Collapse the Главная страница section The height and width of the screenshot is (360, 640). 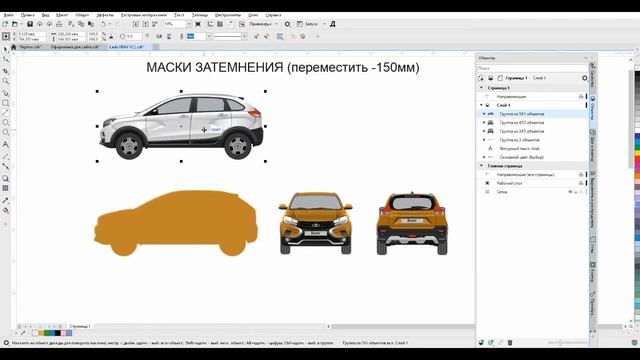tap(481, 166)
